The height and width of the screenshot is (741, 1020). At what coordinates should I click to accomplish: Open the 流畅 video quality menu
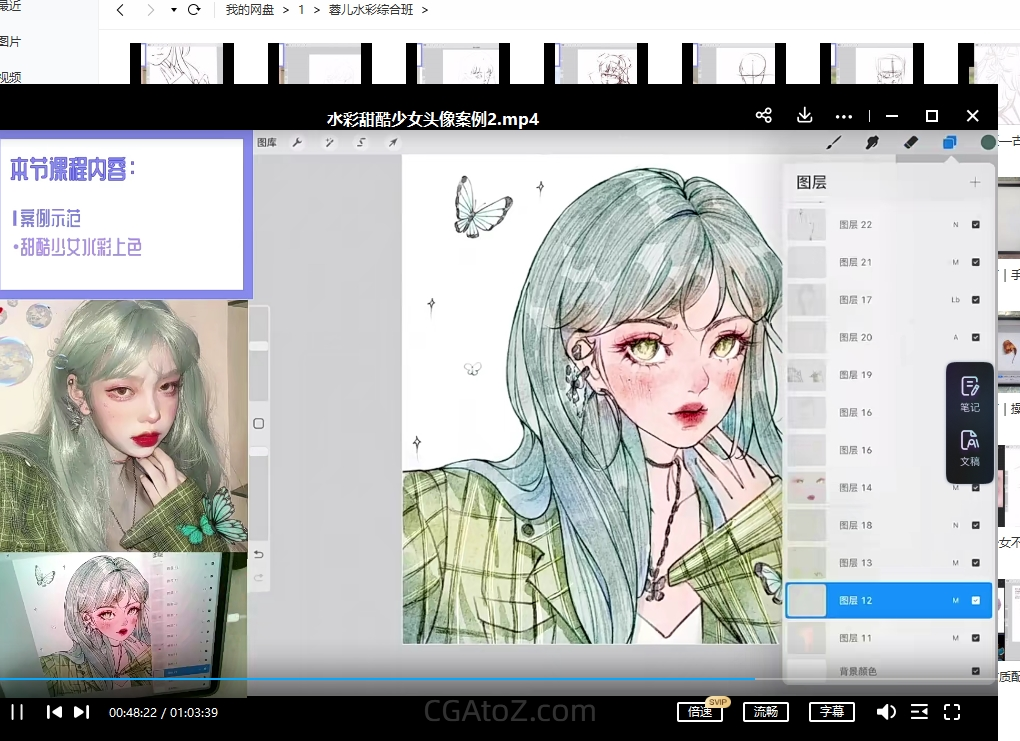765,712
